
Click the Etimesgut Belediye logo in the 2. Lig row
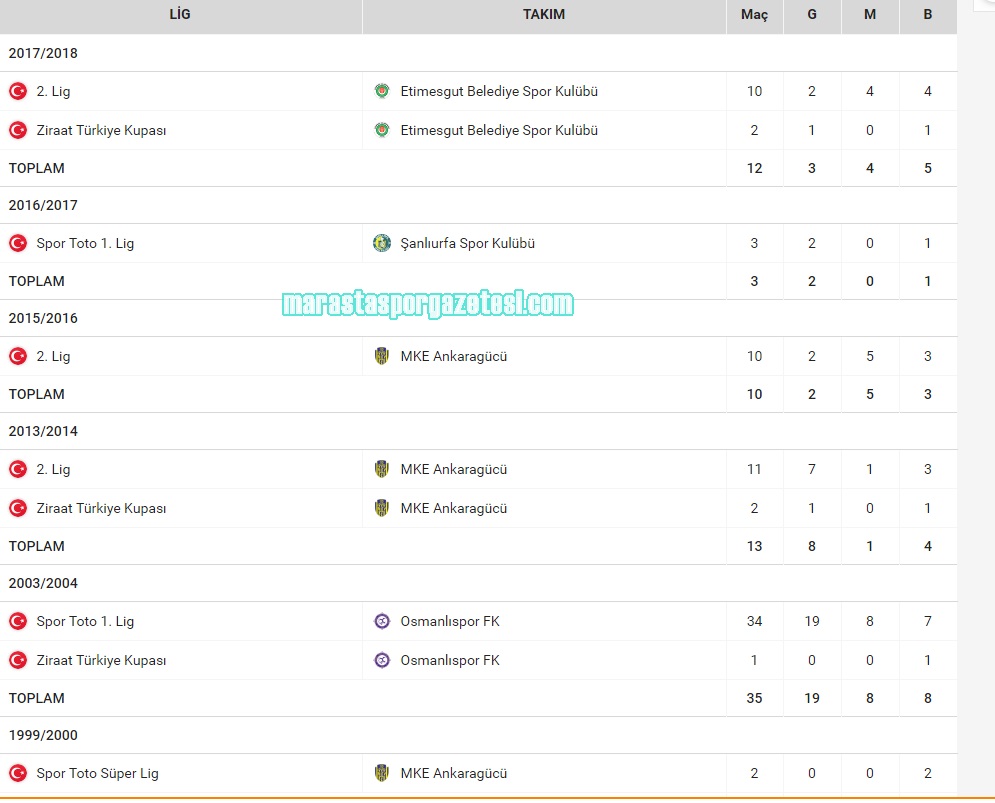(382, 91)
